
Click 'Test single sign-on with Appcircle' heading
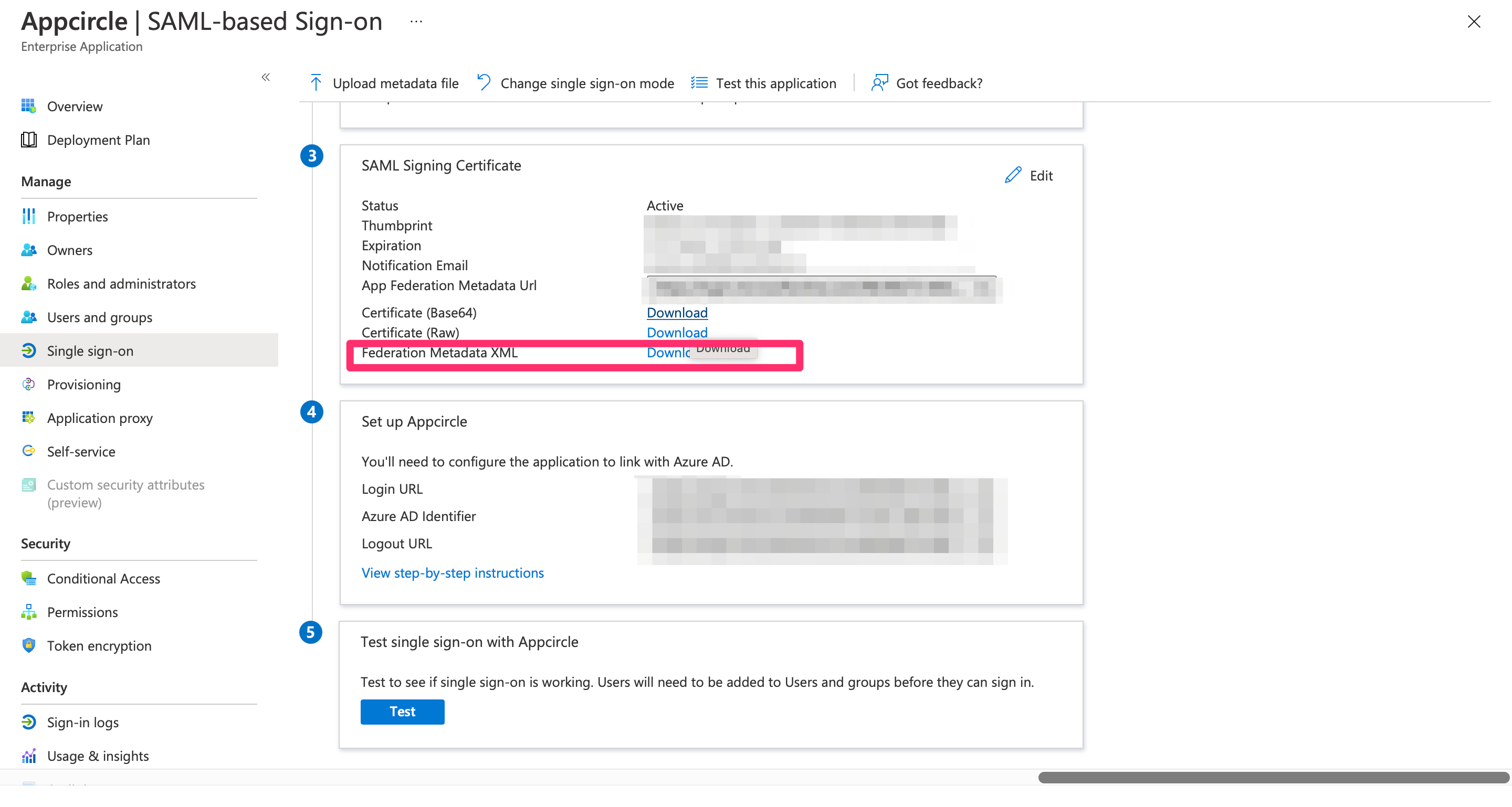pos(469,641)
